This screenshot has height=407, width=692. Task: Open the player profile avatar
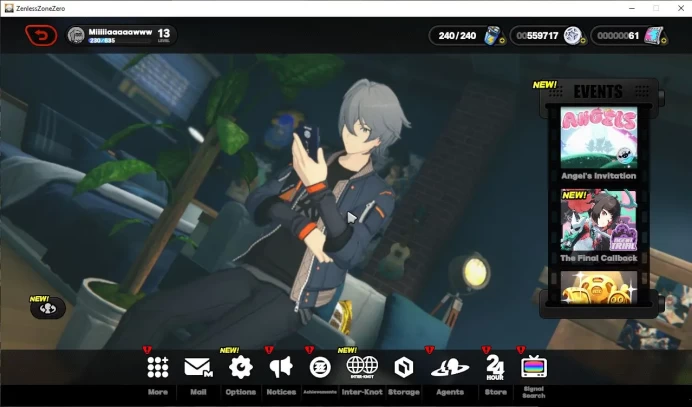pos(76,35)
